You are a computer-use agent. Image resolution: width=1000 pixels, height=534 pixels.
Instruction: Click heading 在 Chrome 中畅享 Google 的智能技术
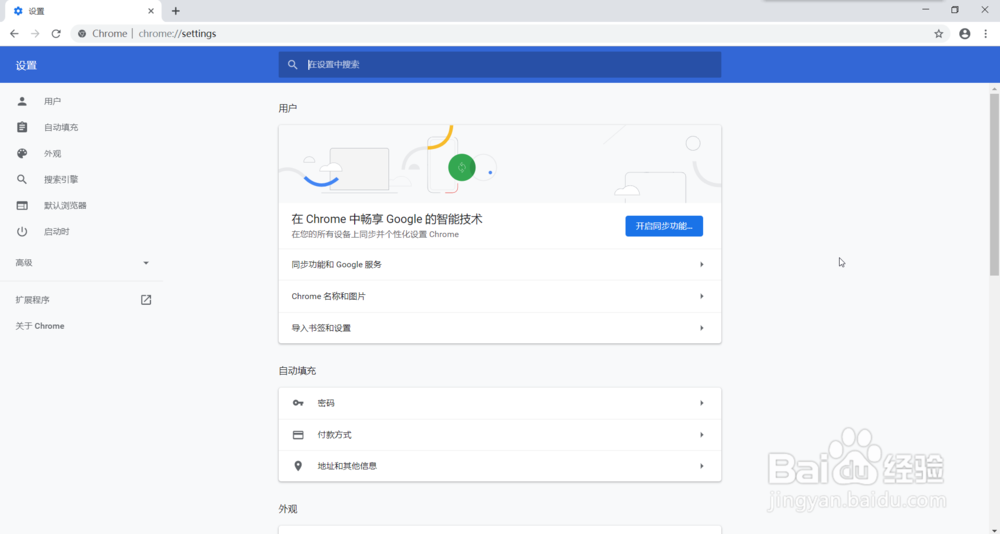[387, 219]
